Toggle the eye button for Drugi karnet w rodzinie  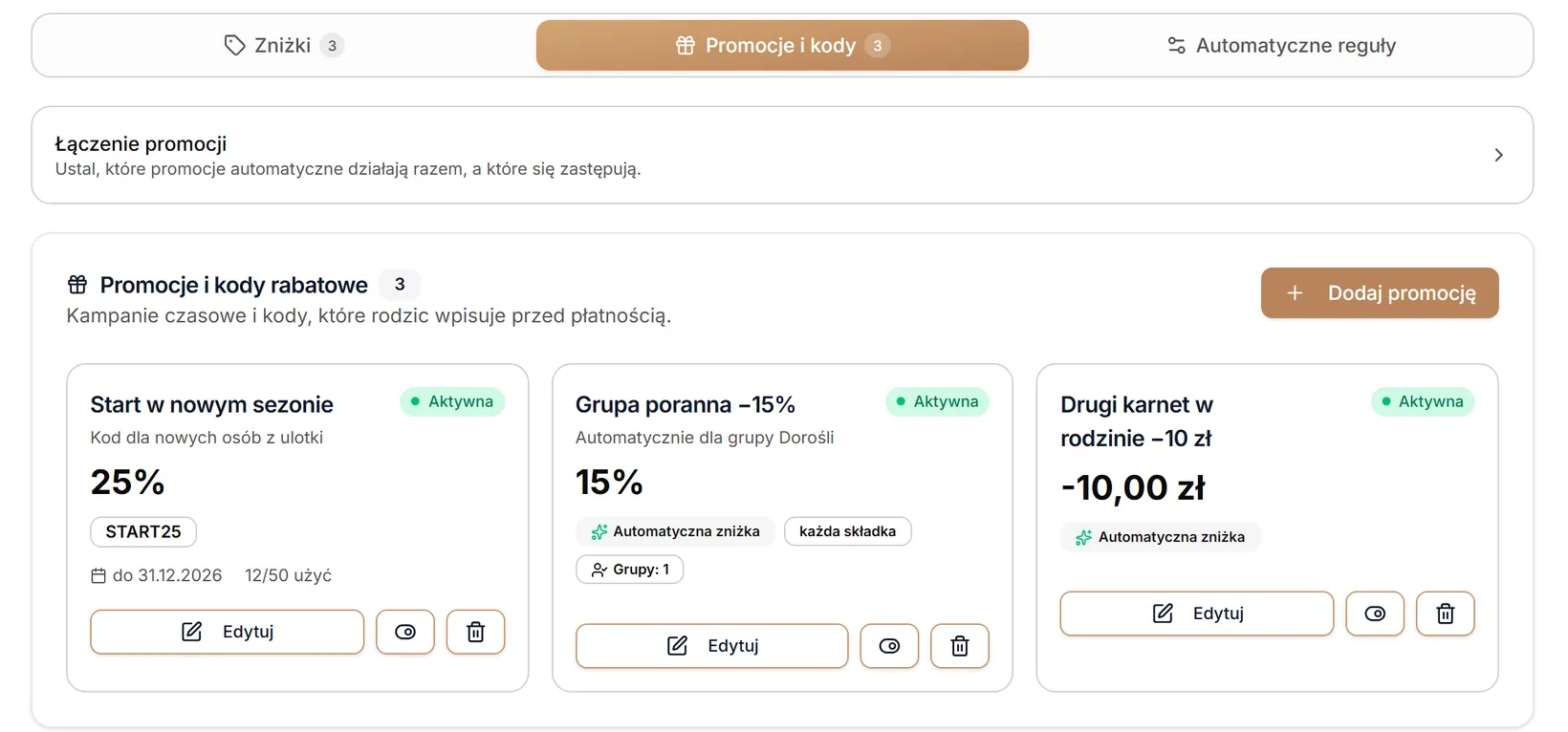tap(1375, 614)
